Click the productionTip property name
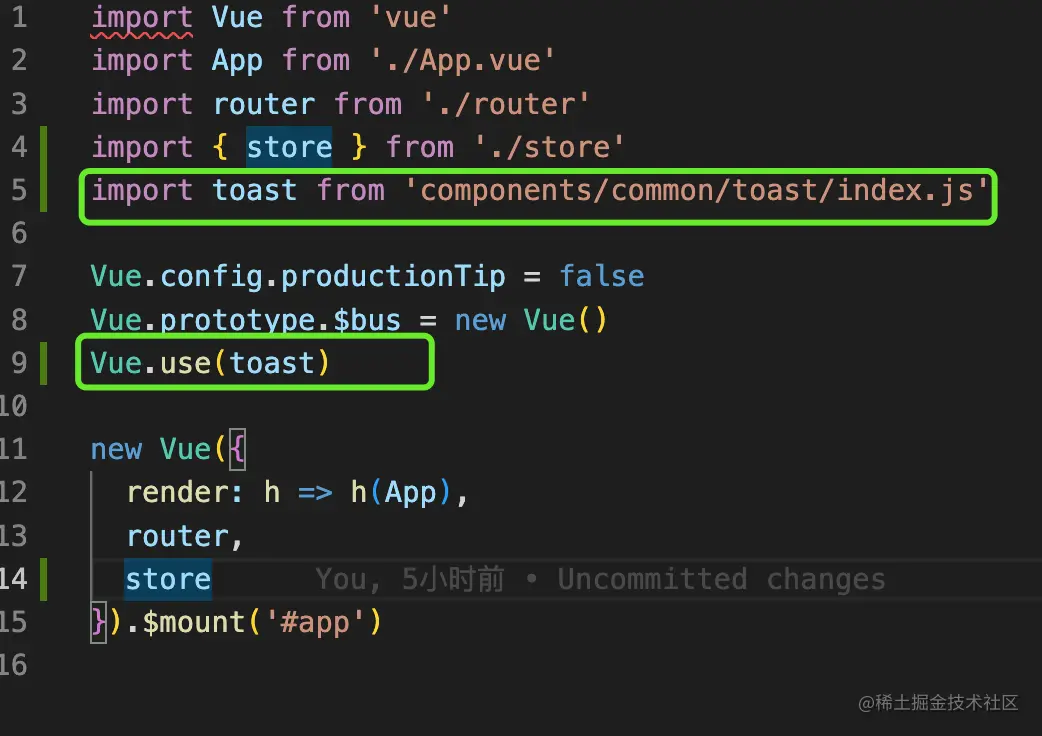 (392, 276)
